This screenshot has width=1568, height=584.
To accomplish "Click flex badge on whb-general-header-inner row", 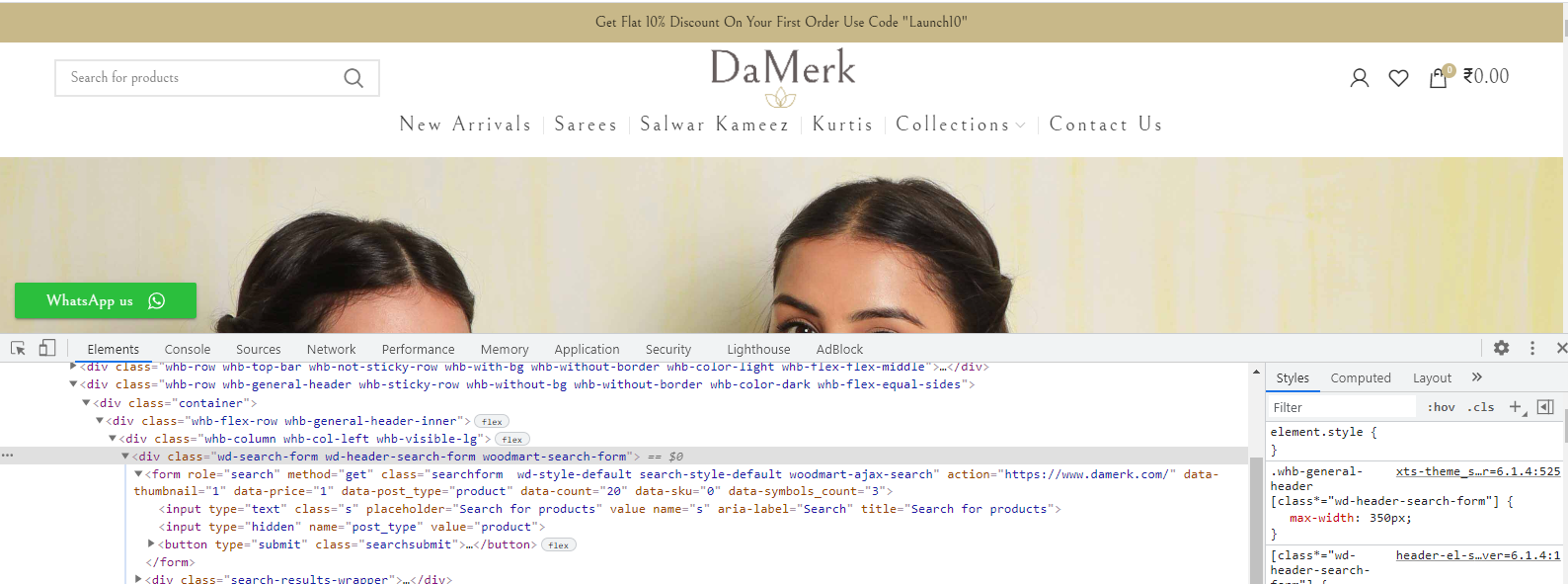I will (492, 422).
